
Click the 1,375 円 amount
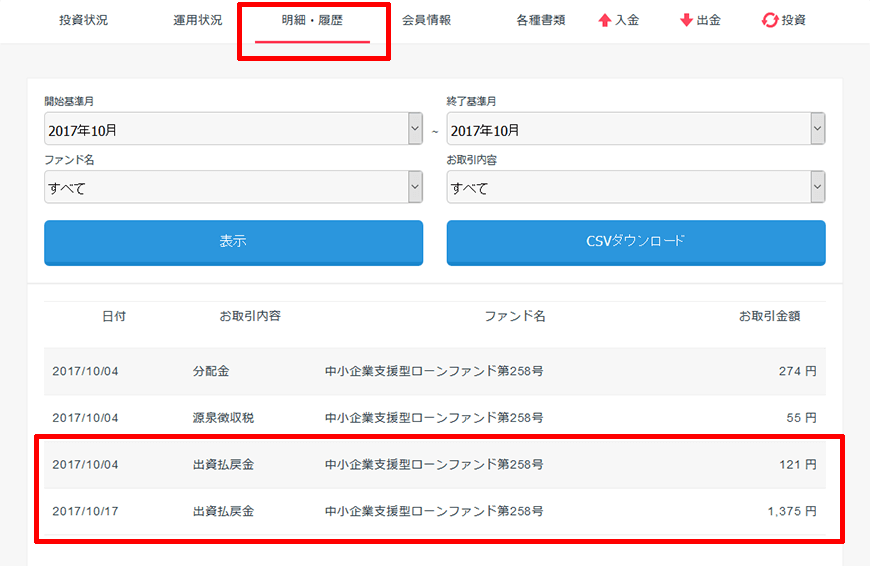792,511
